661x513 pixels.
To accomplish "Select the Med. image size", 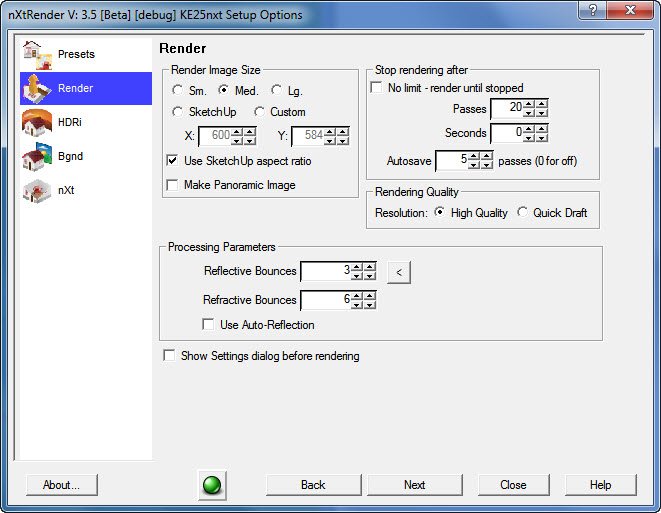I will click(223, 90).
